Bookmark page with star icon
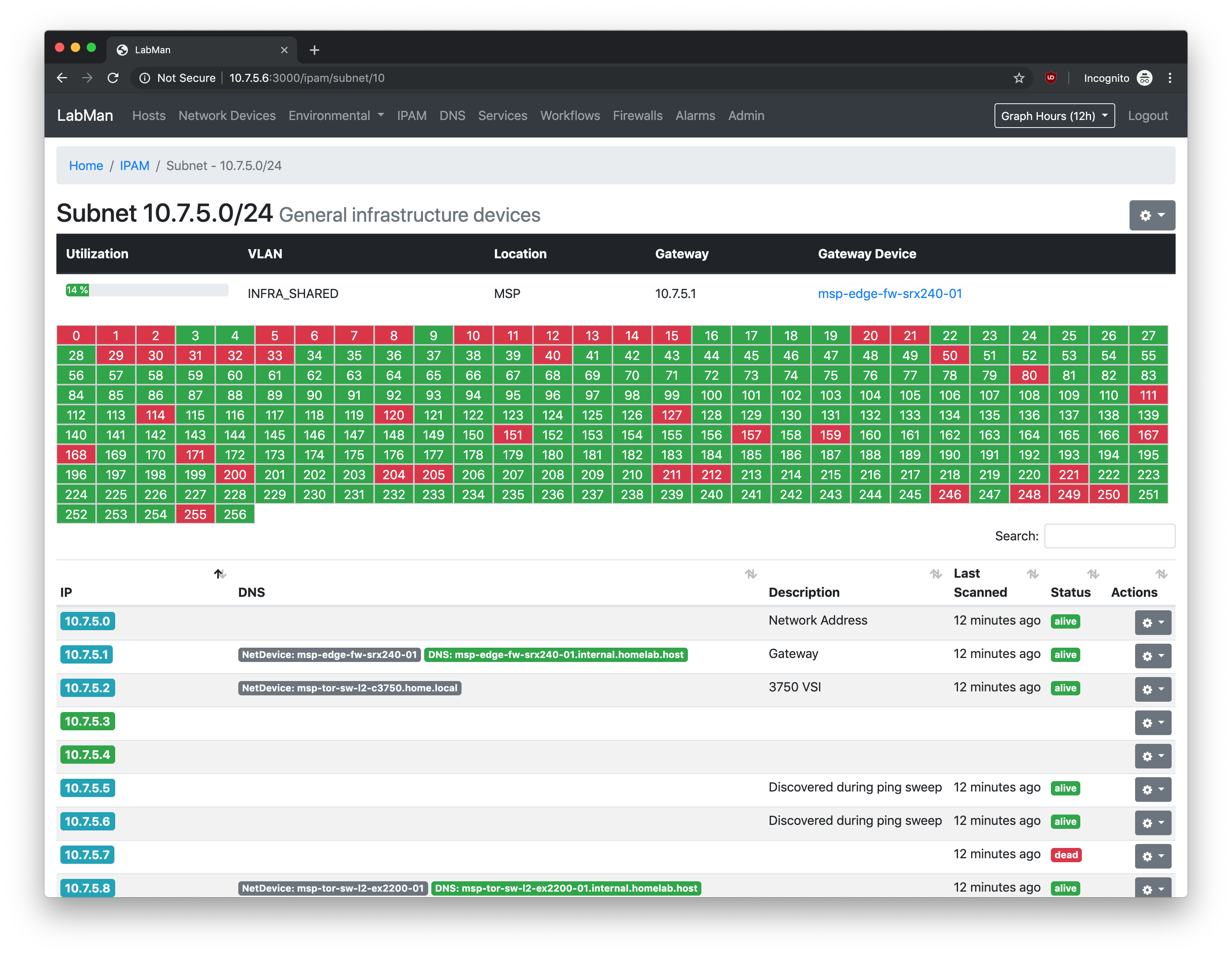The height and width of the screenshot is (956, 1232). [1018, 78]
